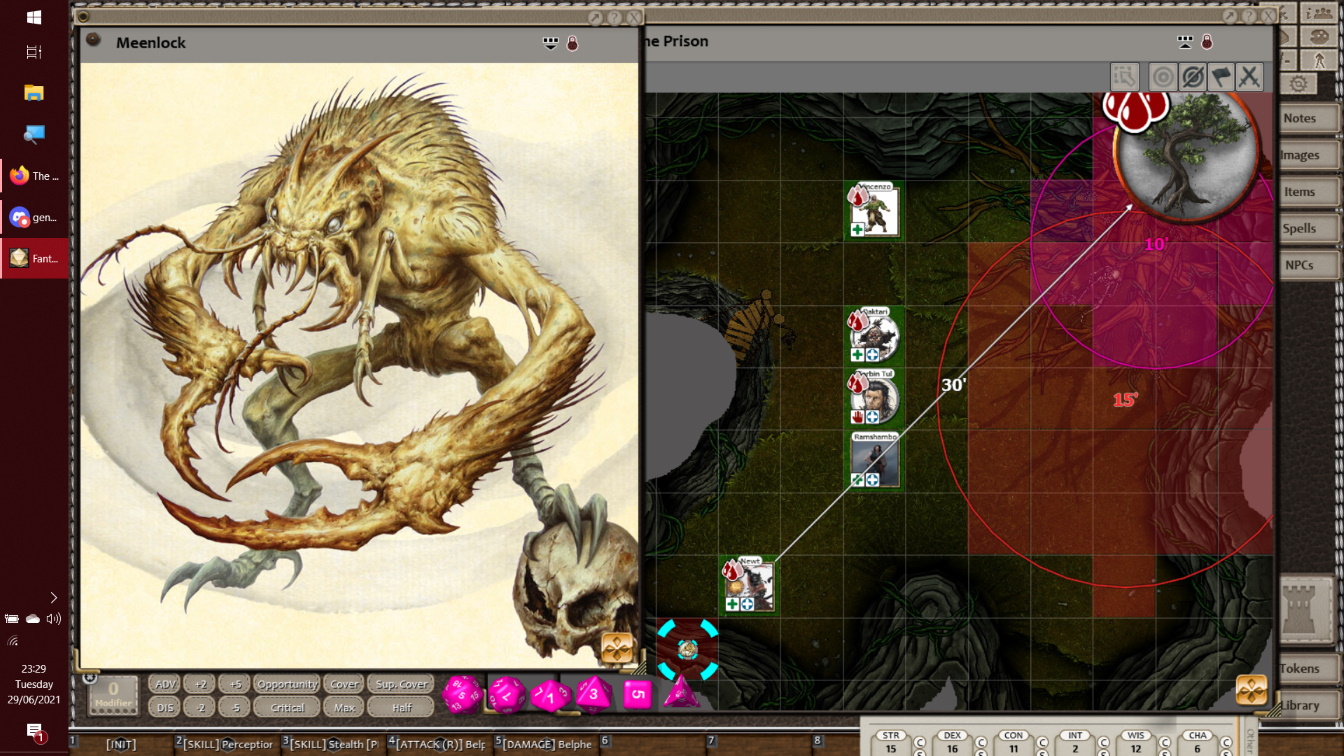Click the map corner orange link icon
Viewport: 1344px width, 756px height.
tap(1252, 690)
